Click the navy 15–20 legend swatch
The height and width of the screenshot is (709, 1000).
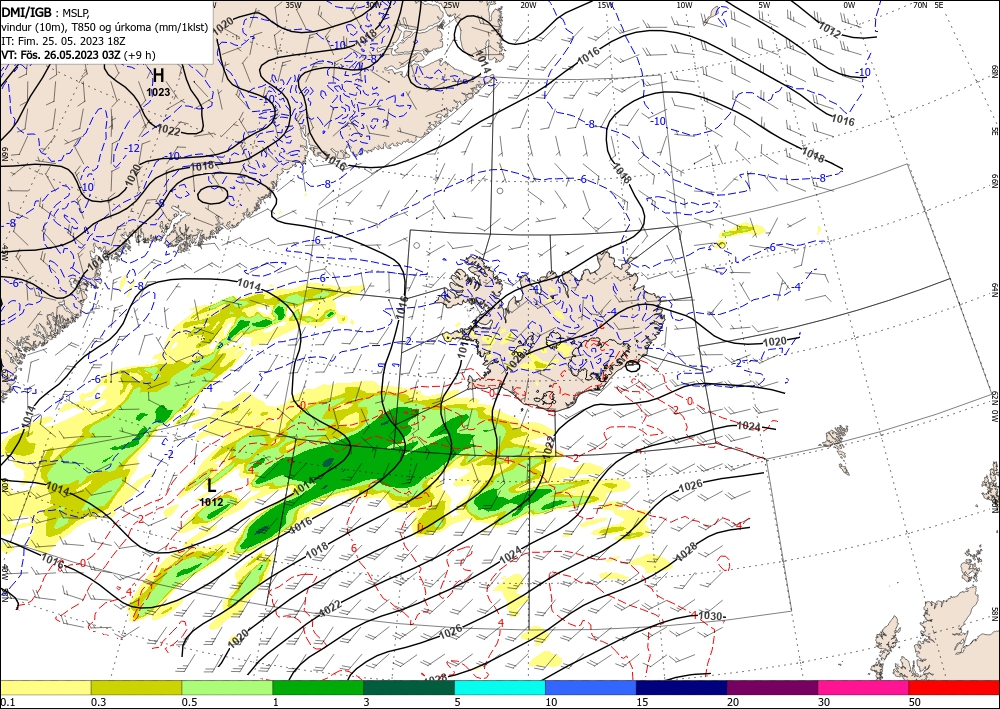[682, 687]
